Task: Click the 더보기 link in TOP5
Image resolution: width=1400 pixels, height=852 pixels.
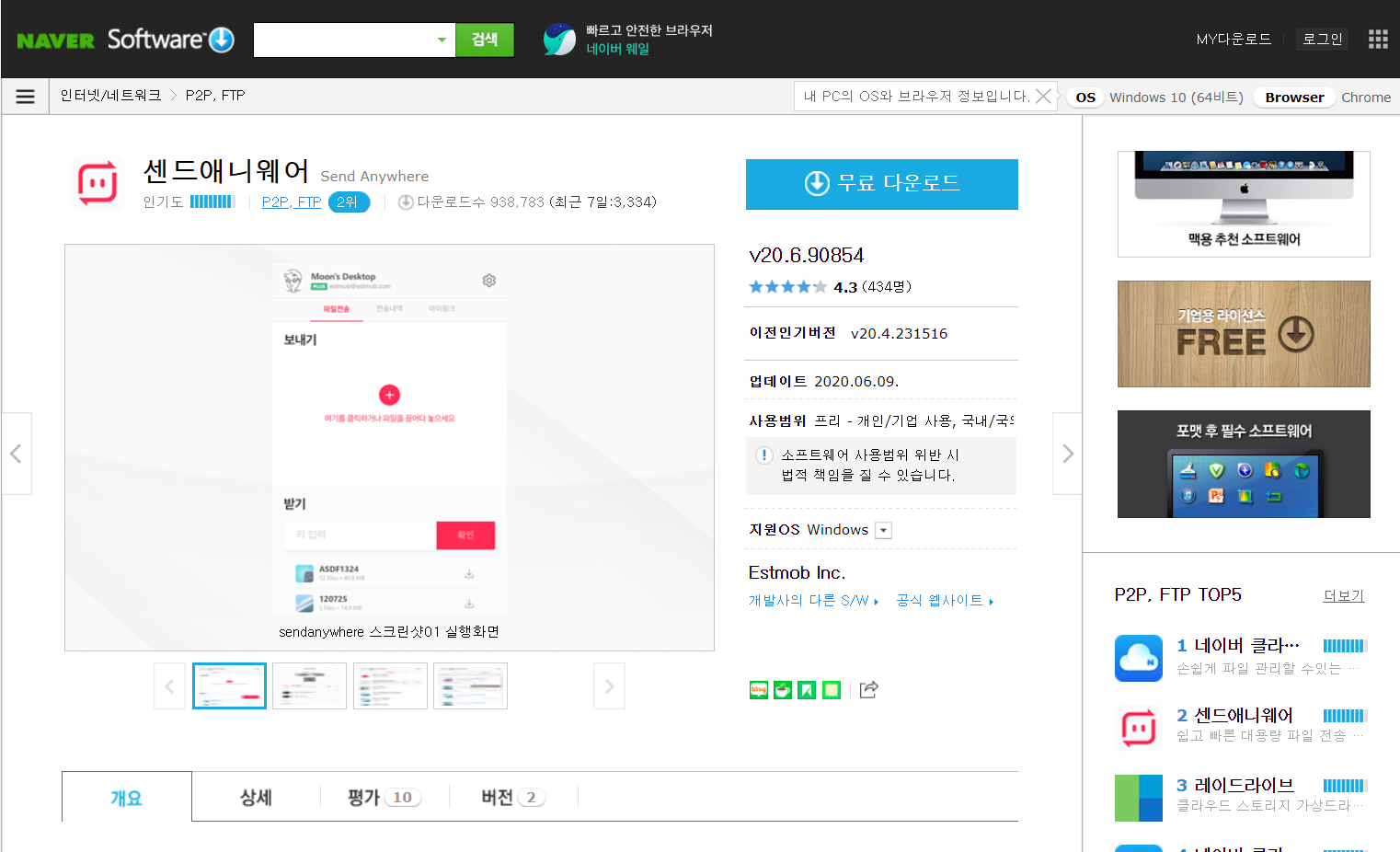Action: point(1344,596)
